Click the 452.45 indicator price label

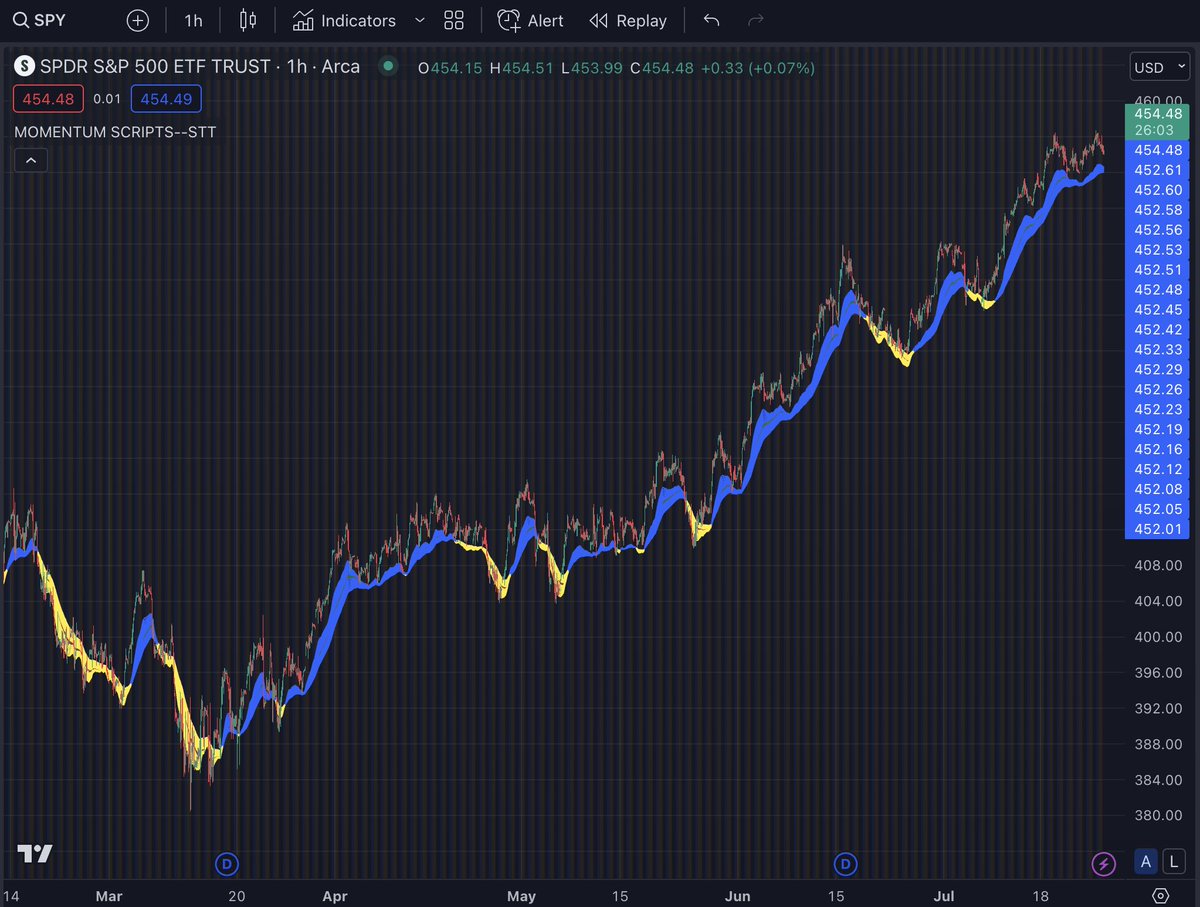[x=1158, y=309]
